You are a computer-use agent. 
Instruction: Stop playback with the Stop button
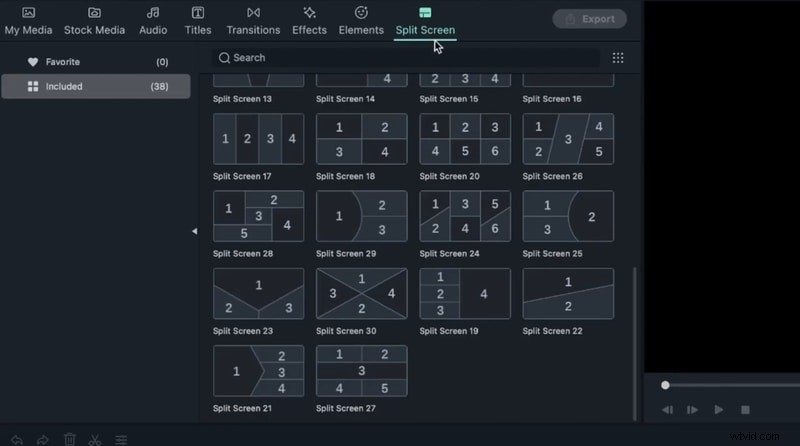pos(745,410)
